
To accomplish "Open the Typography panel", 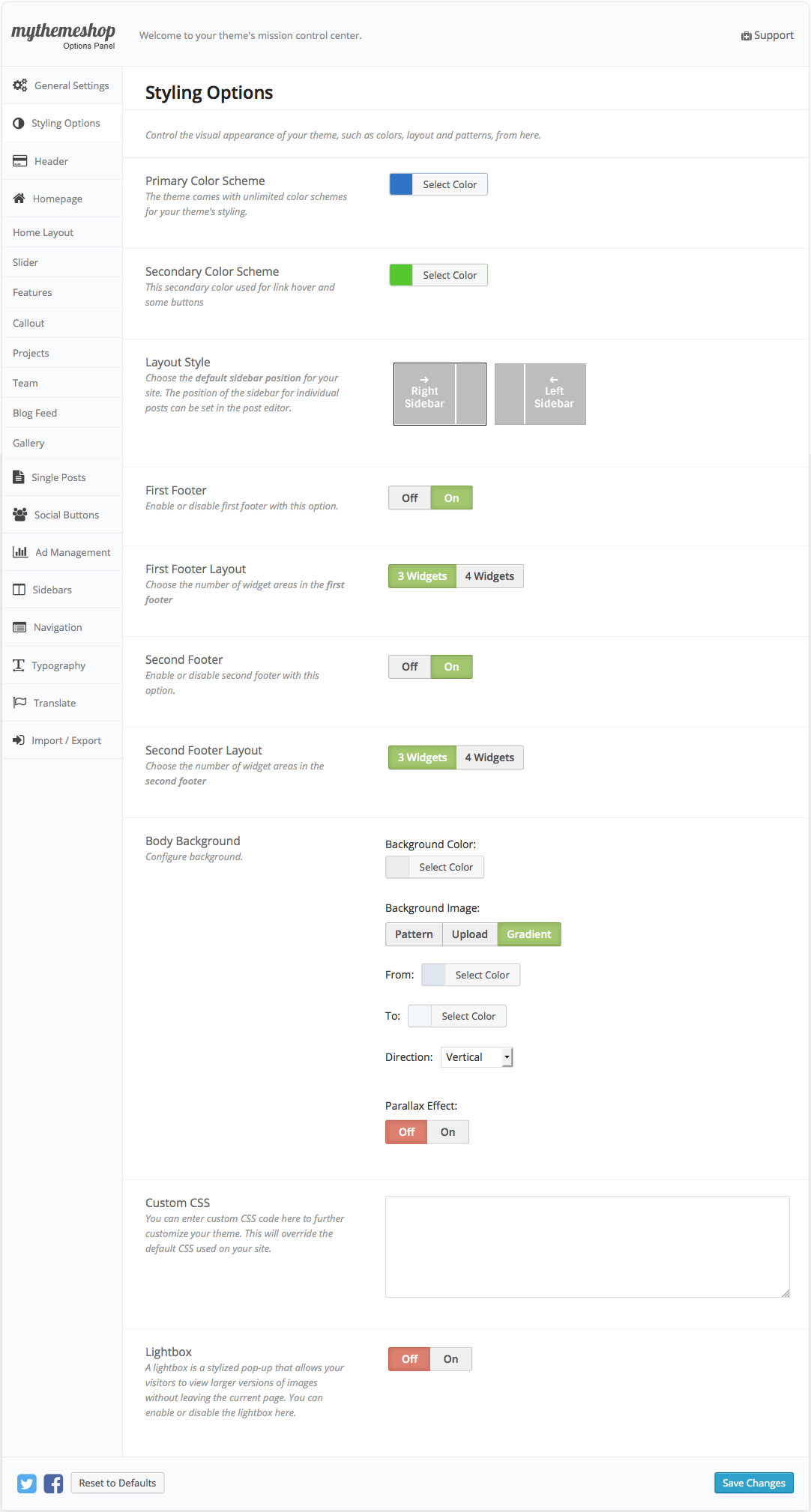I will 58,665.
